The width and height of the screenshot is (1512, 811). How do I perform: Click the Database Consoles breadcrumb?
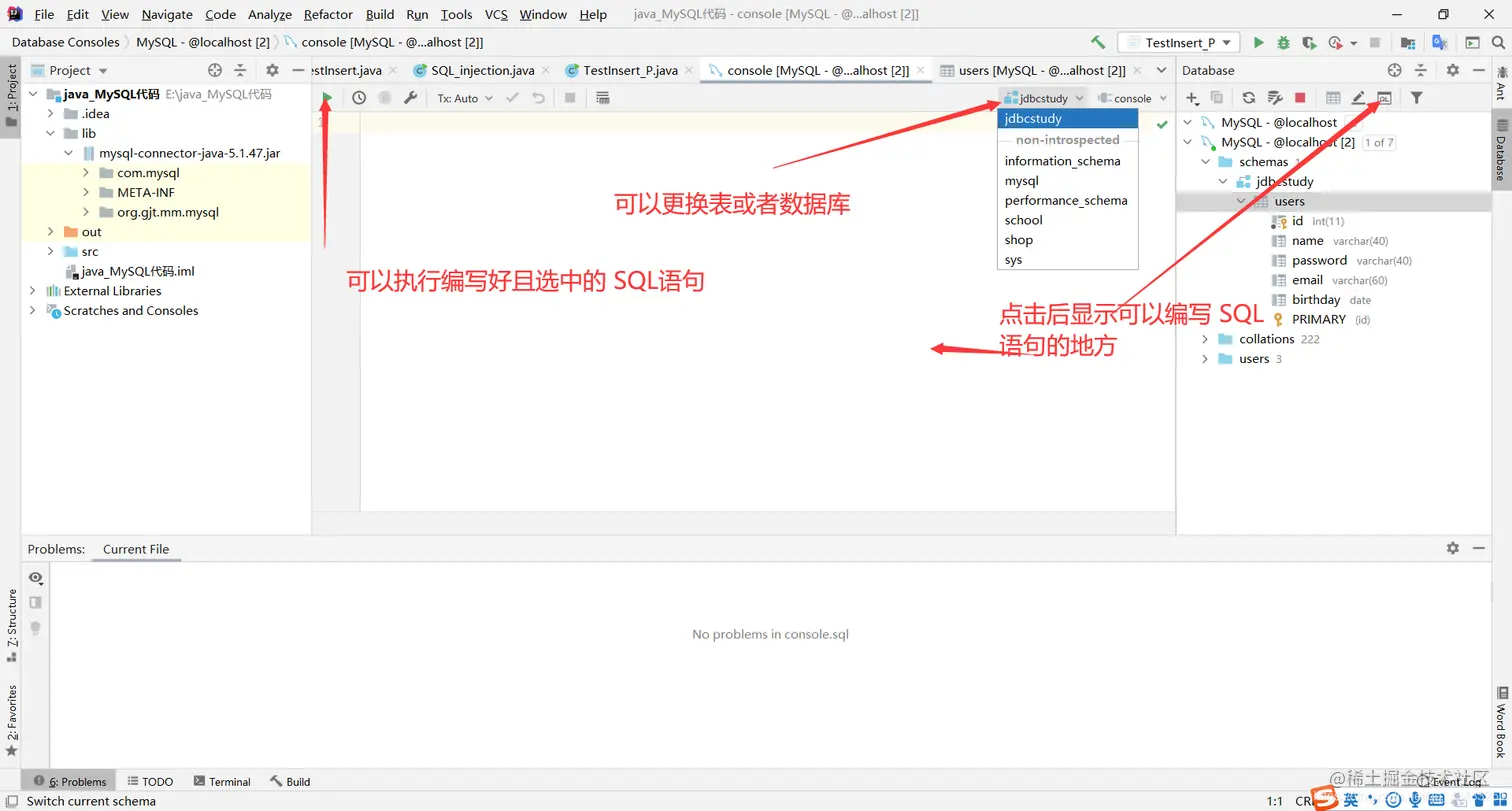point(65,42)
